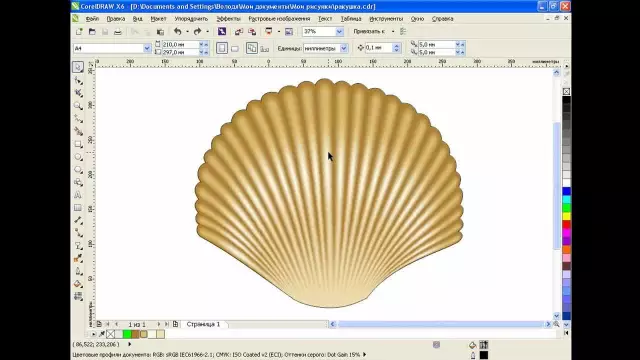This screenshot has width=640, height=360.
Task: Open file using the folder icon
Action: tap(92, 31)
